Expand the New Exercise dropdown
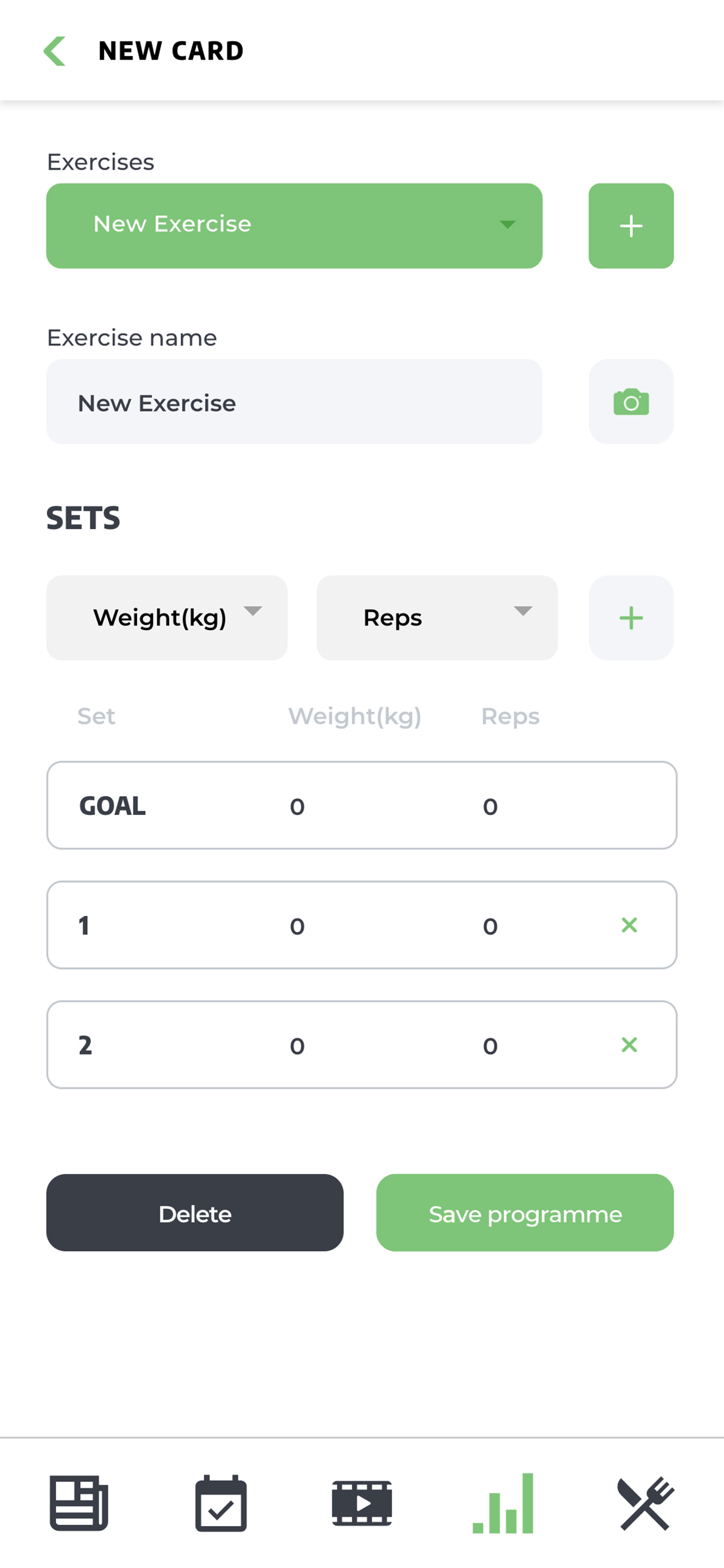724x1568 pixels. 294,226
